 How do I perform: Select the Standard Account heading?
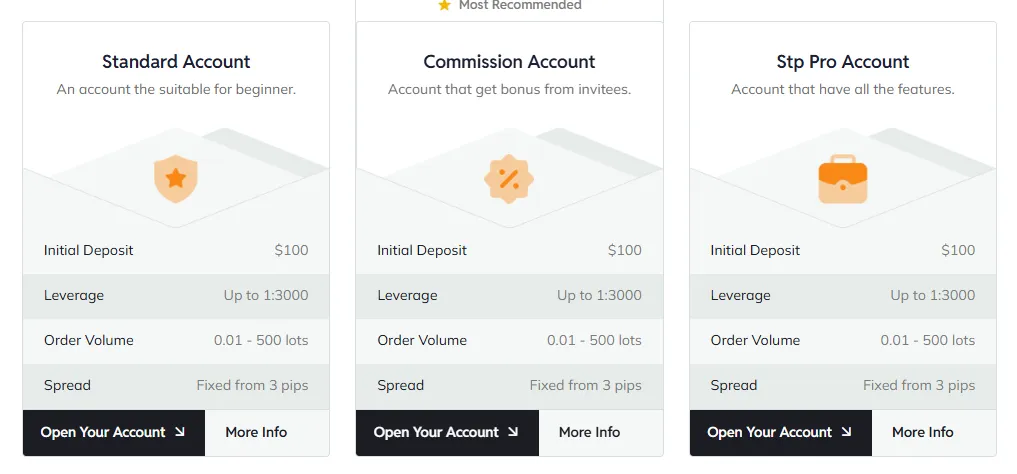click(176, 62)
